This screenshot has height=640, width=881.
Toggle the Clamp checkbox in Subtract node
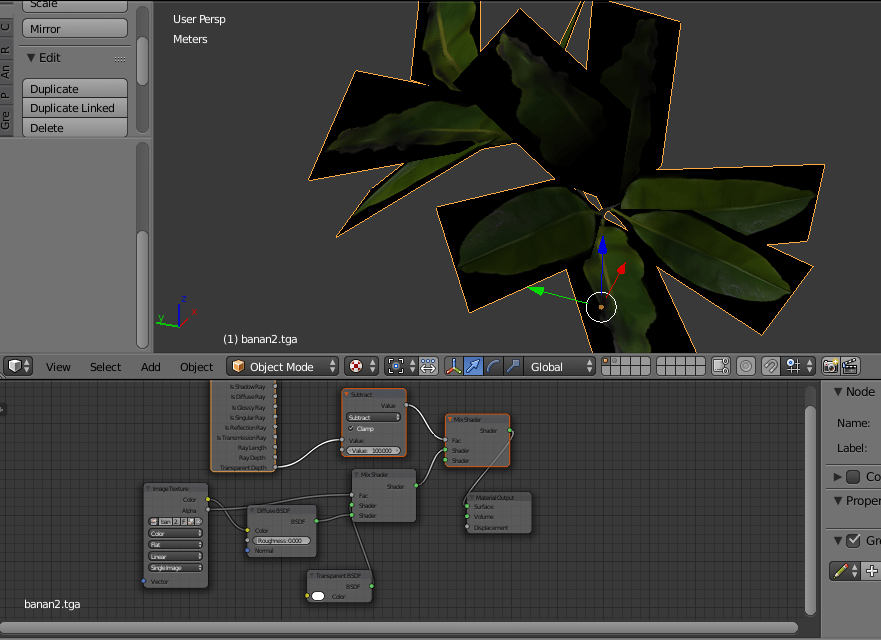(x=351, y=428)
